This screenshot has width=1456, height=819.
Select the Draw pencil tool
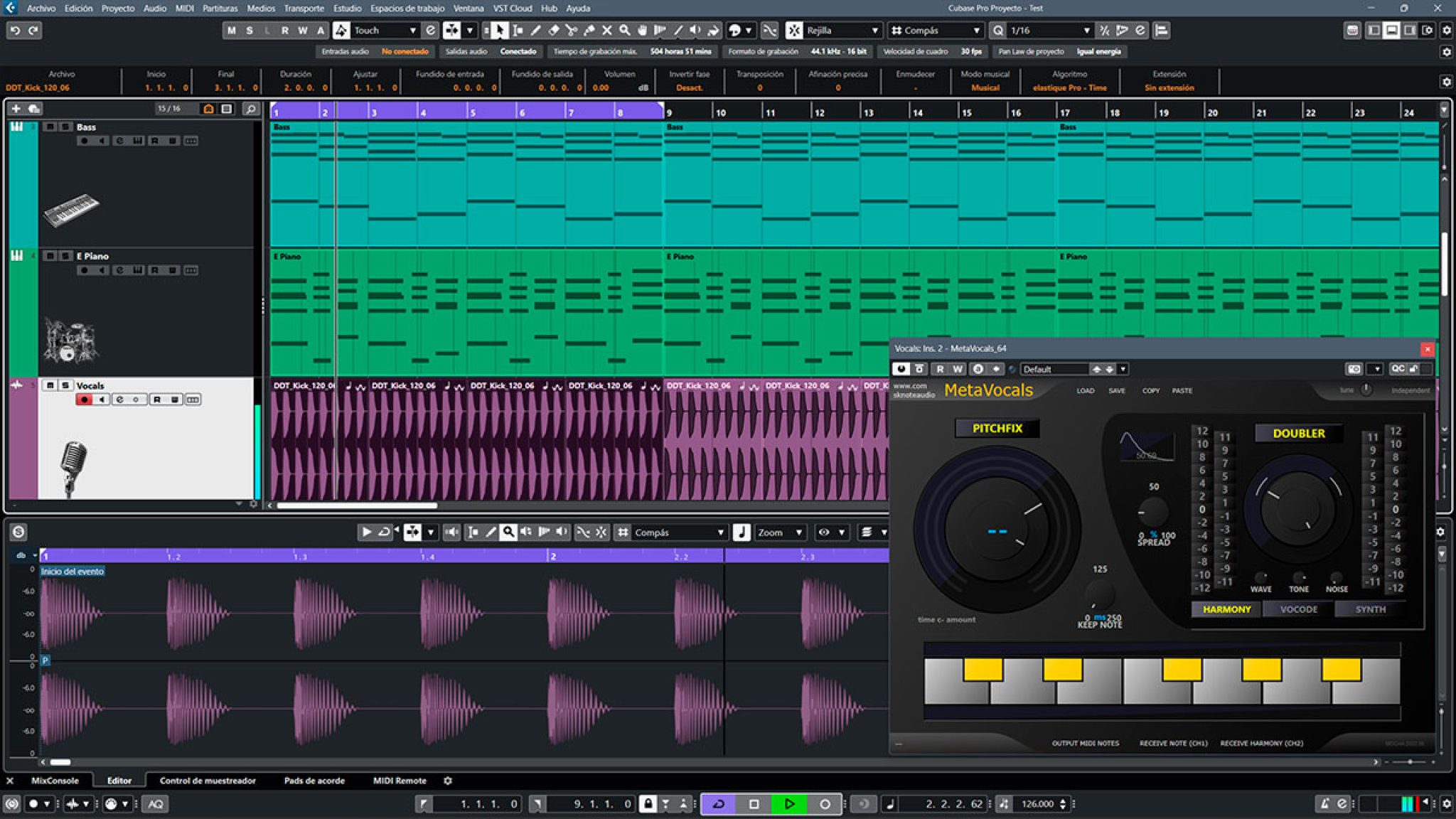535,31
